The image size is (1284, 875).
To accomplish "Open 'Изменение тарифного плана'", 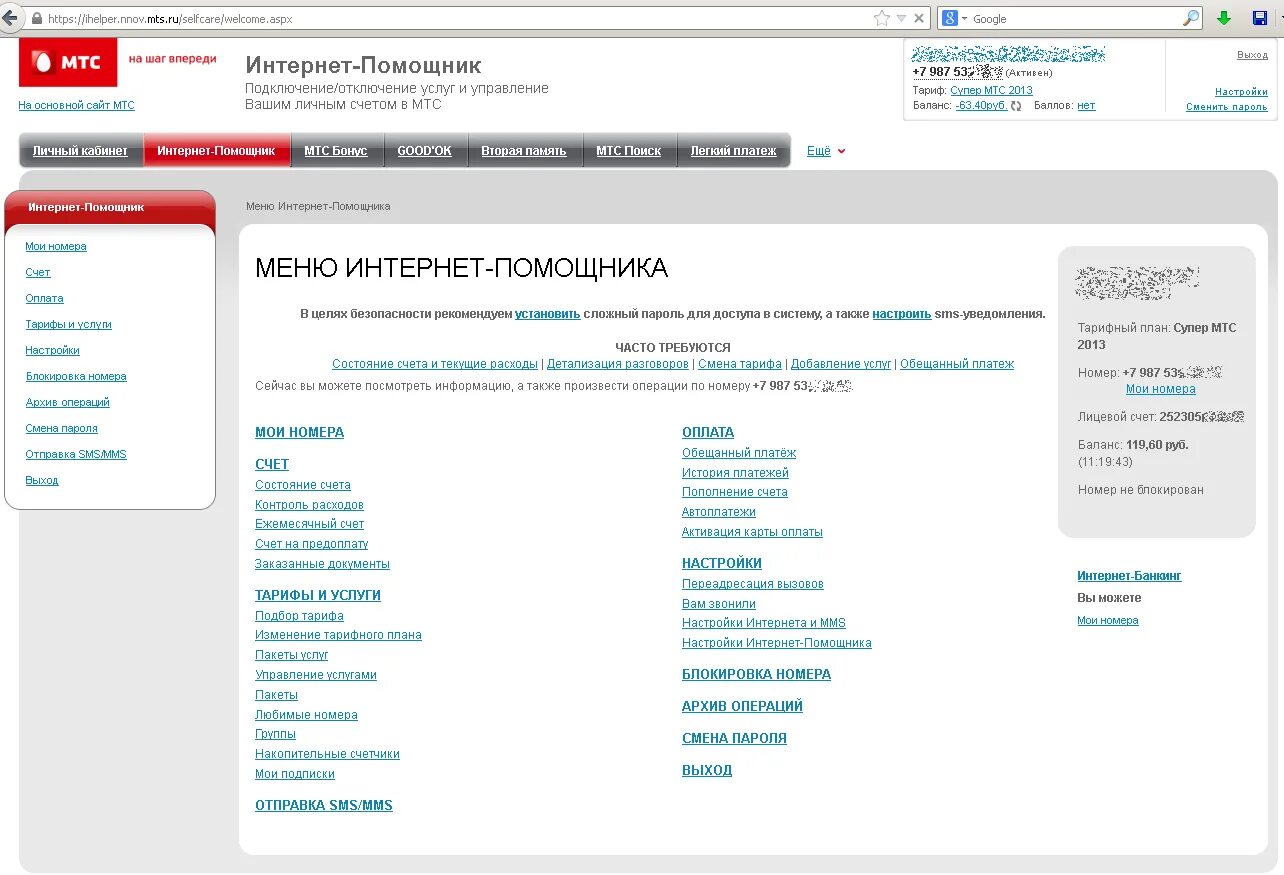I will [x=338, y=635].
